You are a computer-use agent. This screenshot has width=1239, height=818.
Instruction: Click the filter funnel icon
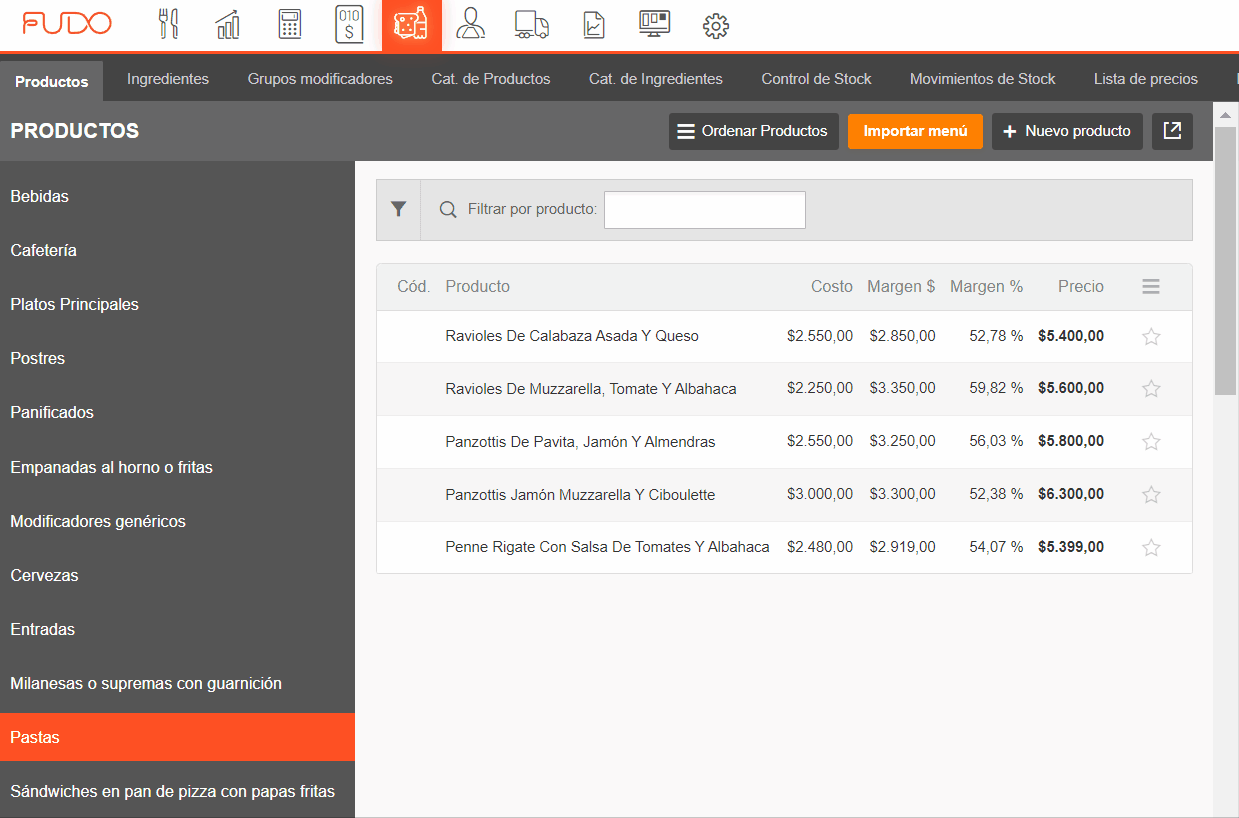(398, 209)
